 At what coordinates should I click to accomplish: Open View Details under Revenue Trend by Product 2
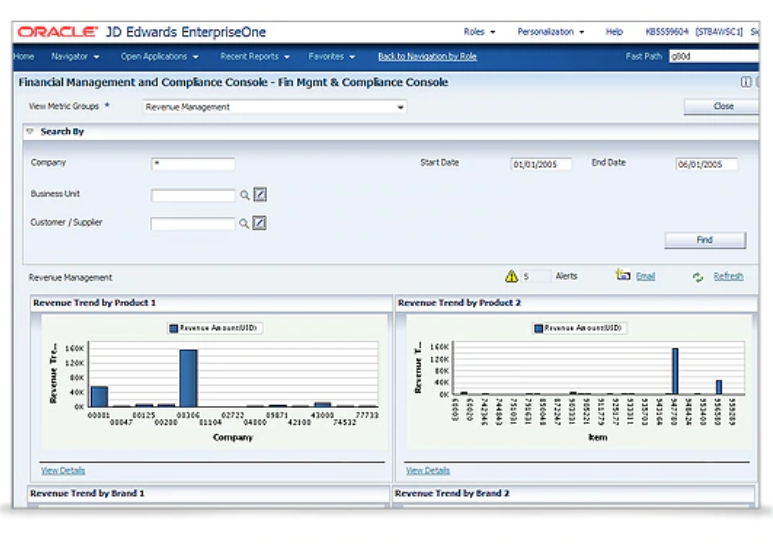click(x=428, y=471)
